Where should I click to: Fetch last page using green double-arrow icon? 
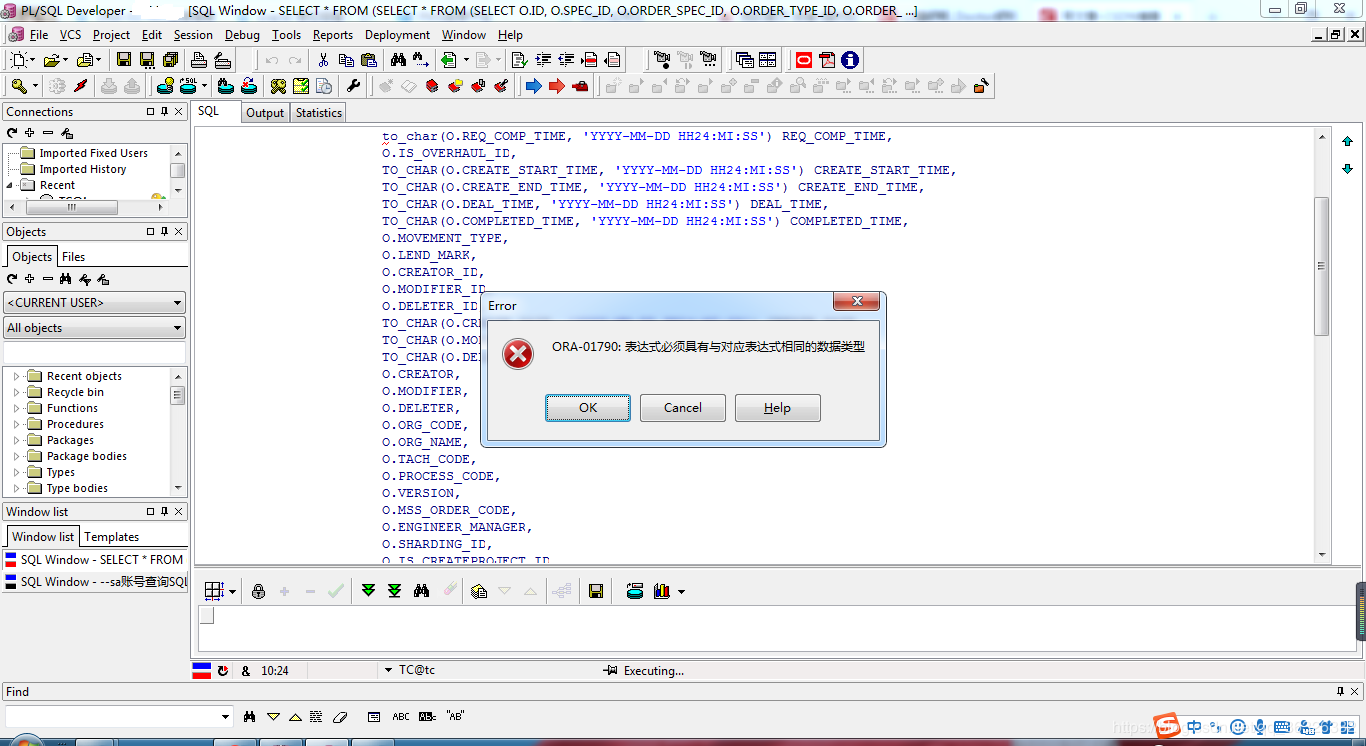(x=394, y=590)
